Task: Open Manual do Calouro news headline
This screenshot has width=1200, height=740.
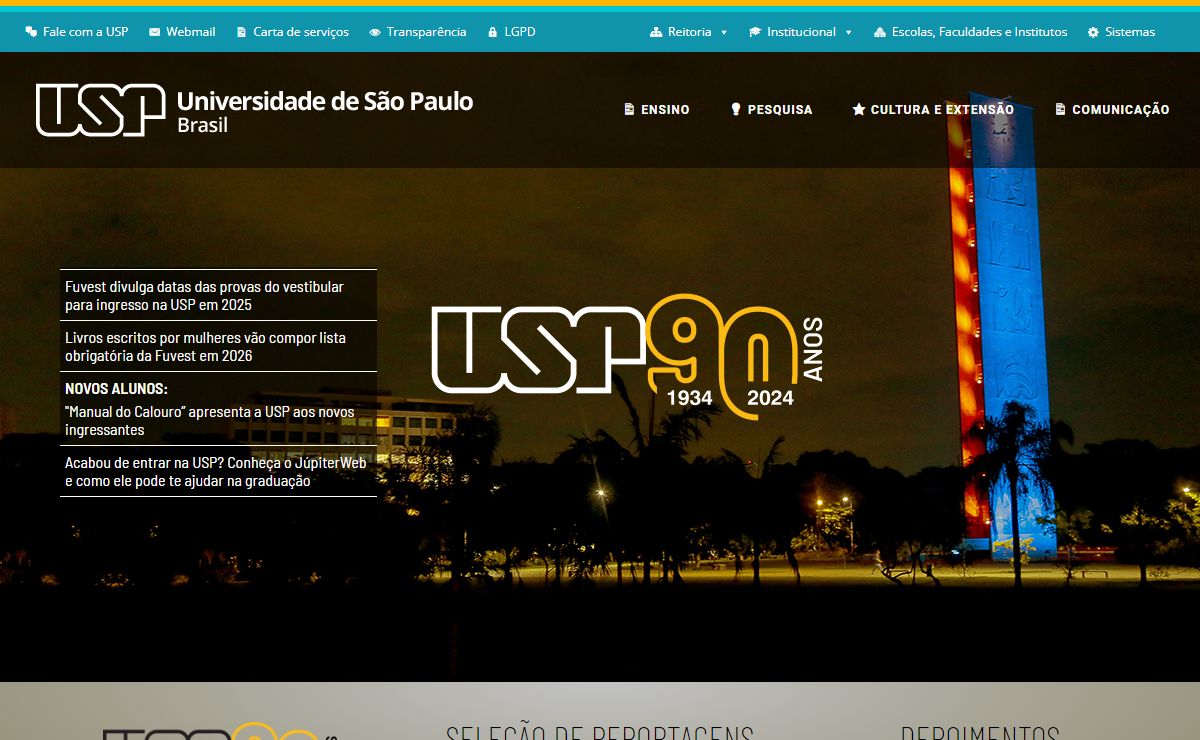Action: 210,421
